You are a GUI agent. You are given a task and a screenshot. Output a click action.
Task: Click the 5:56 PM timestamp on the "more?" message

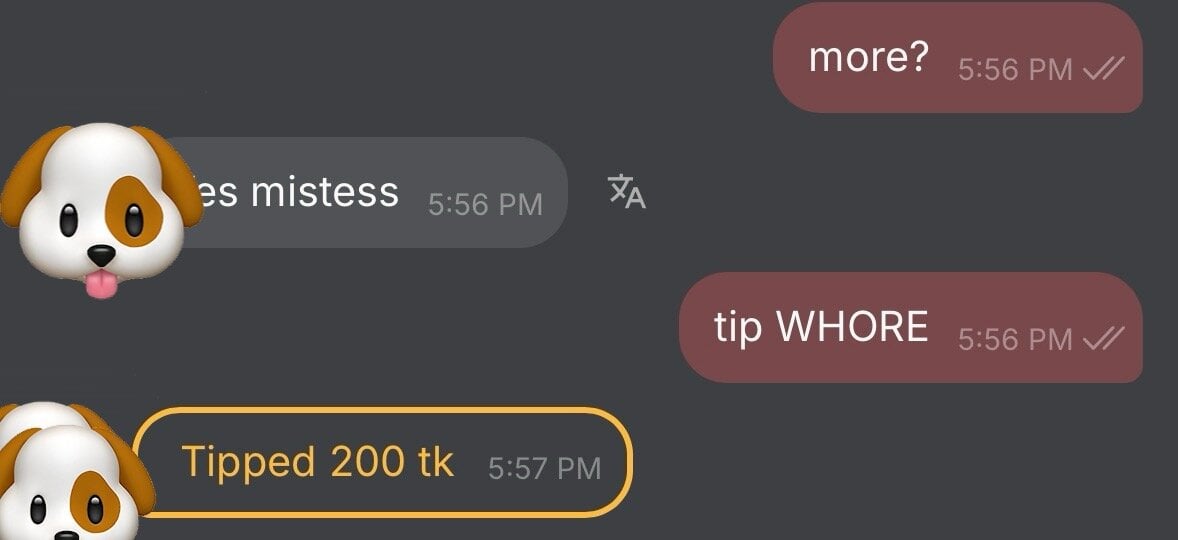(x=1015, y=70)
